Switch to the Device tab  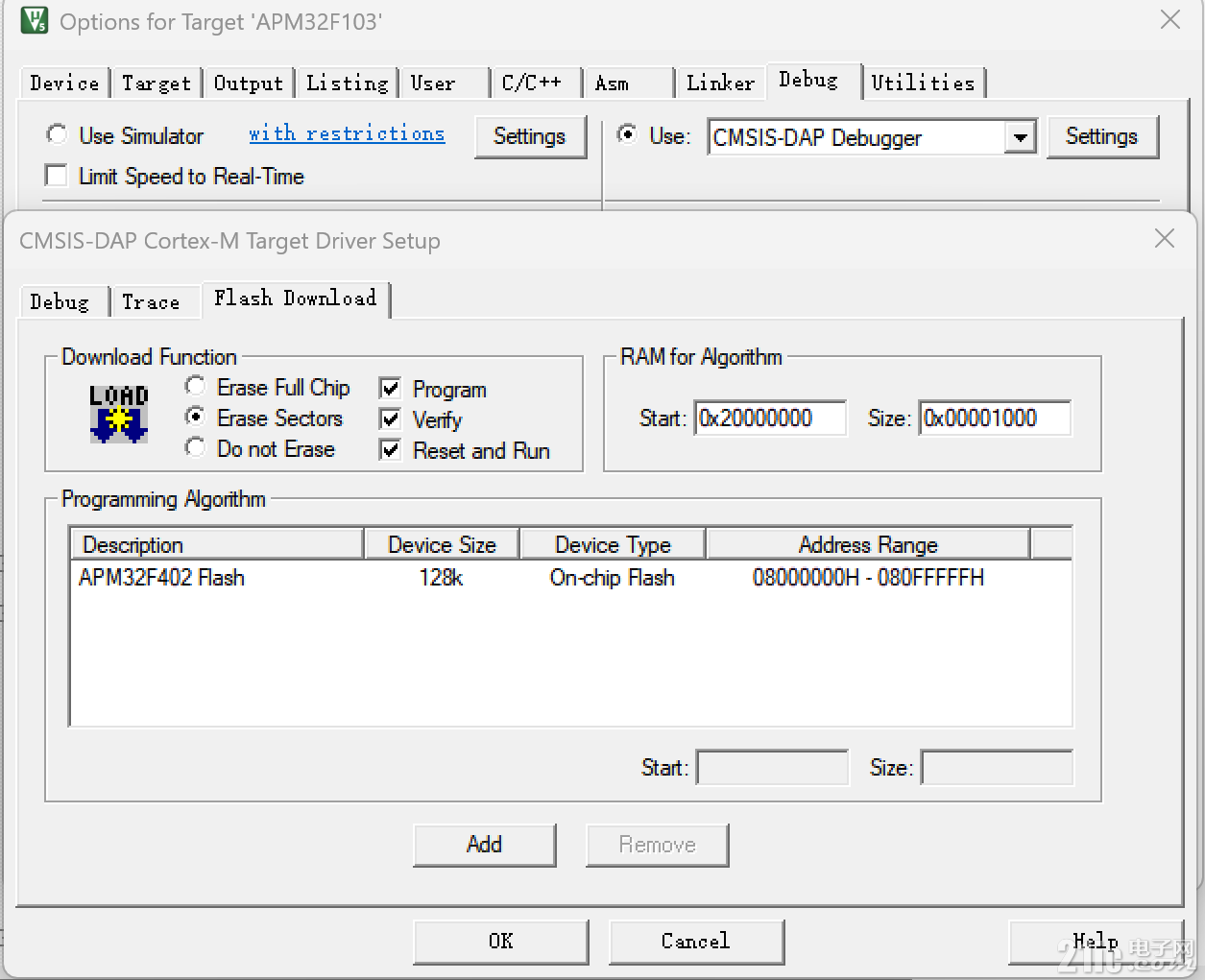(64, 84)
